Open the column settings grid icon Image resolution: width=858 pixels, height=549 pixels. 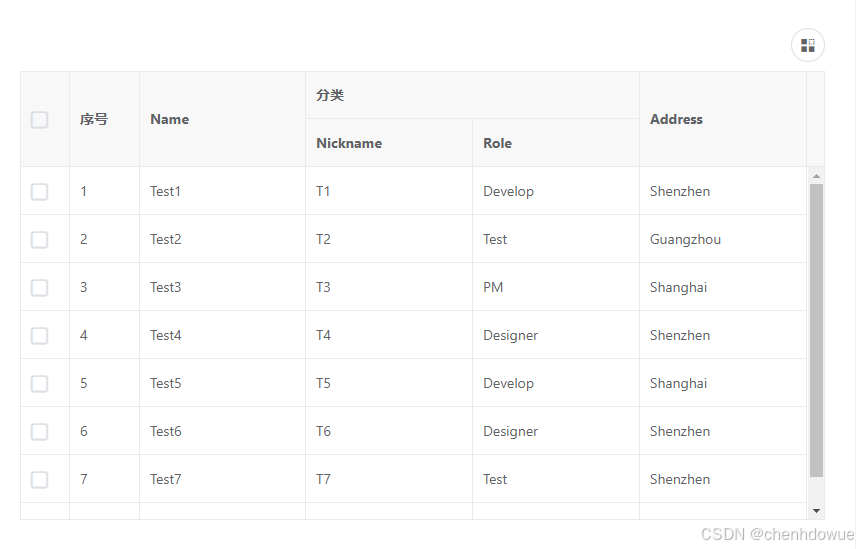point(808,45)
